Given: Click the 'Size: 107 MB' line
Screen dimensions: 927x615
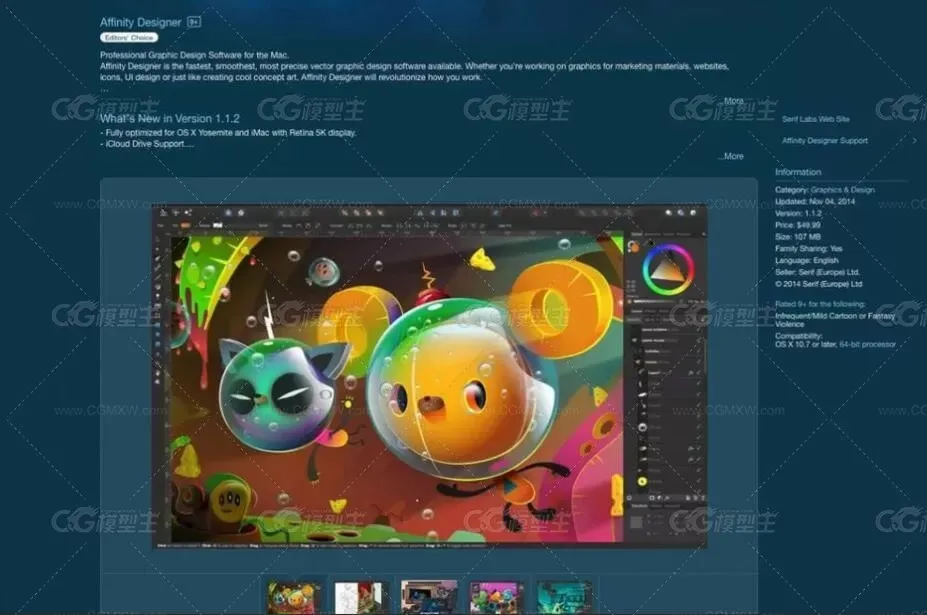Looking at the screenshot, I should point(798,237).
